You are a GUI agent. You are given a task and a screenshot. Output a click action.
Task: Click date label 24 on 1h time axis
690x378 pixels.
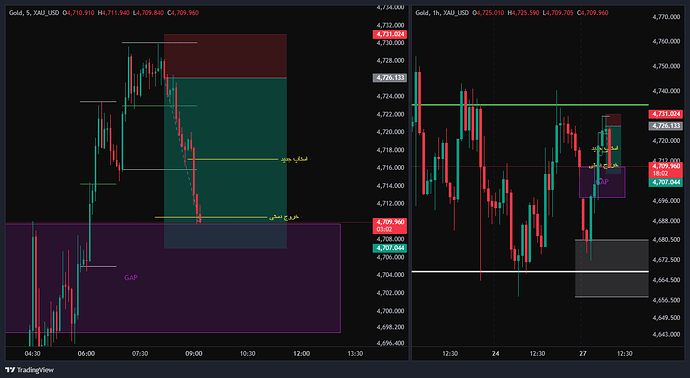pyautogui.click(x=495, y=353)
